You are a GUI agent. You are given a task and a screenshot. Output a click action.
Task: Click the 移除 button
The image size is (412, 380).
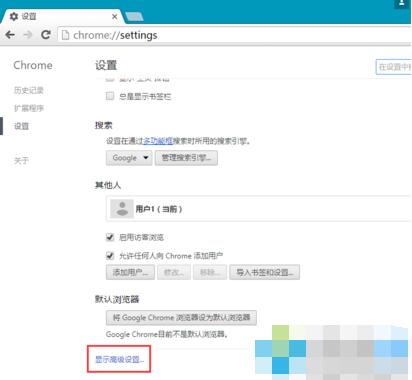pyautogui.click(x=210, y=272)
